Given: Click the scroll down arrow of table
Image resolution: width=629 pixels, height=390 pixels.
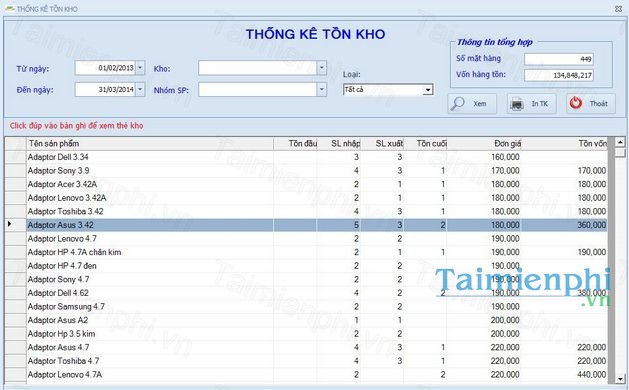Looking at the screenshot, I should tap(620, 378).
